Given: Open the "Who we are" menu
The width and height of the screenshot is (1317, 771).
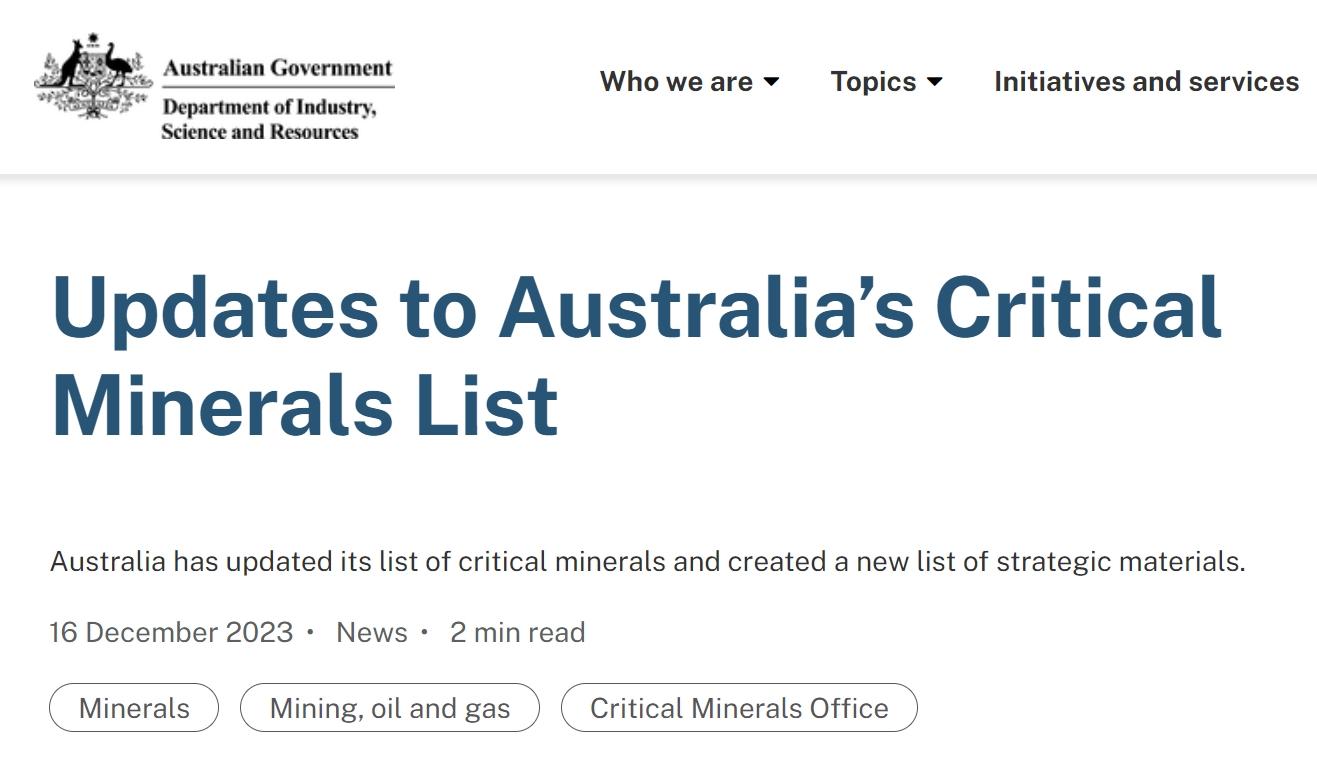Looking at the screenshot, I should [676, 82].
